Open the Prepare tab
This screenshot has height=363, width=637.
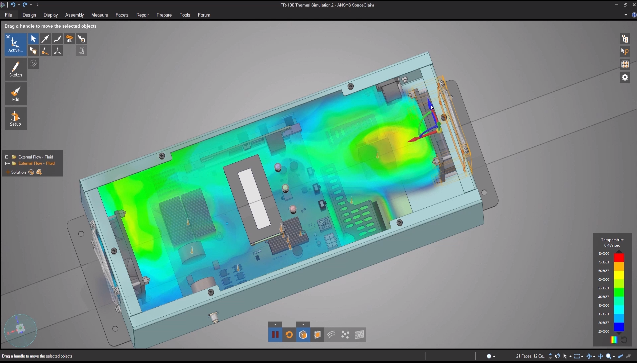coord(165,15)
